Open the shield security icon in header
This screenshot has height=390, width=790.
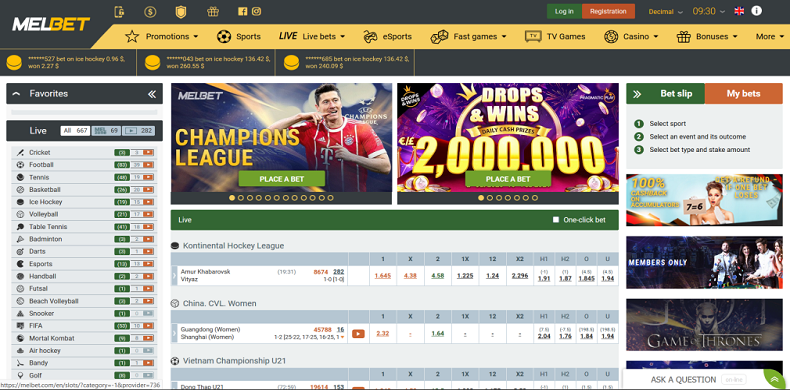pyautogui.click(x=181, y=12)
